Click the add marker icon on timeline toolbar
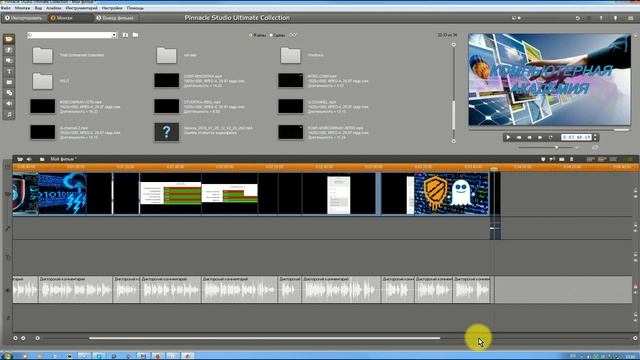This screenshot has width=640, height=360. 543,159
